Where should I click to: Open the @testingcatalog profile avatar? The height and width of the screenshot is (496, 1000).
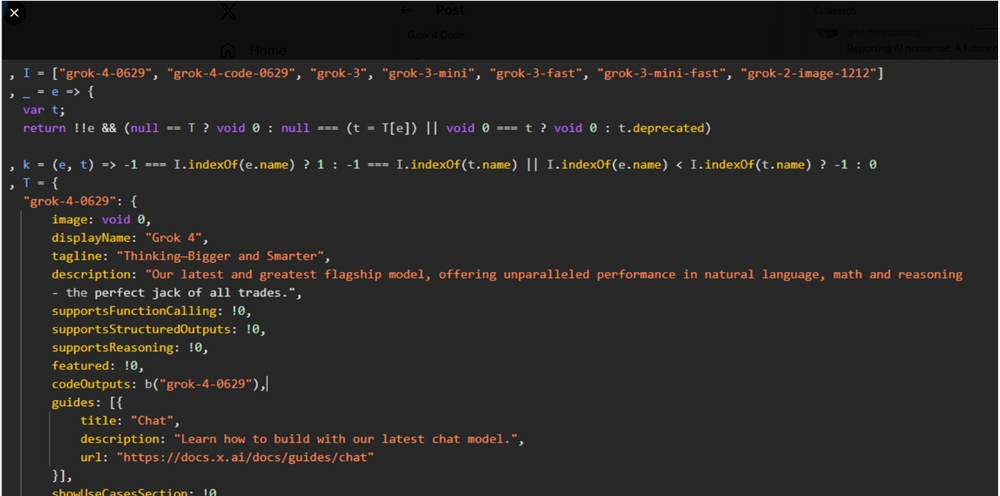pos(828,33)
